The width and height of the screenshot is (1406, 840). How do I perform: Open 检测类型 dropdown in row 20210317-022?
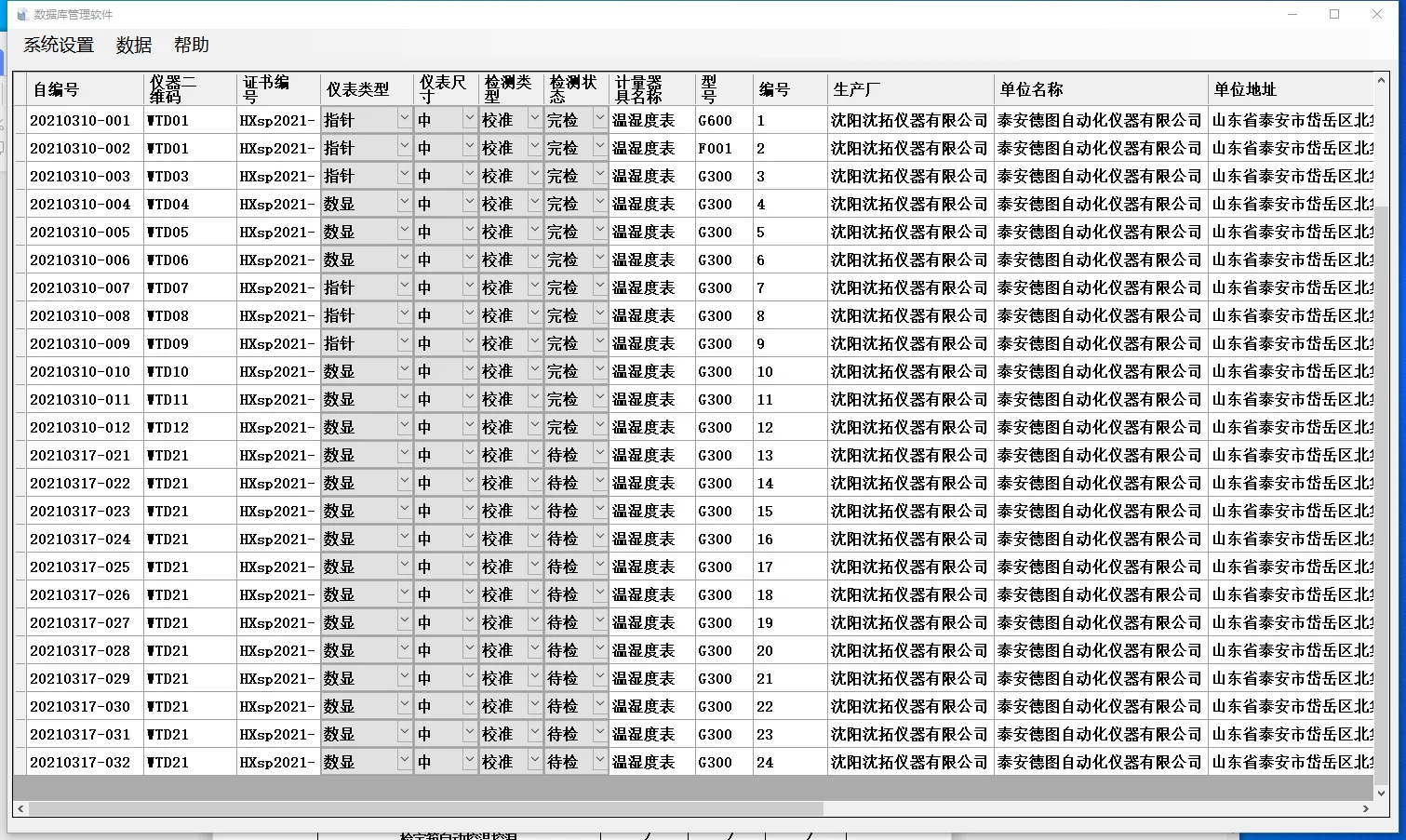click(535, 482)
